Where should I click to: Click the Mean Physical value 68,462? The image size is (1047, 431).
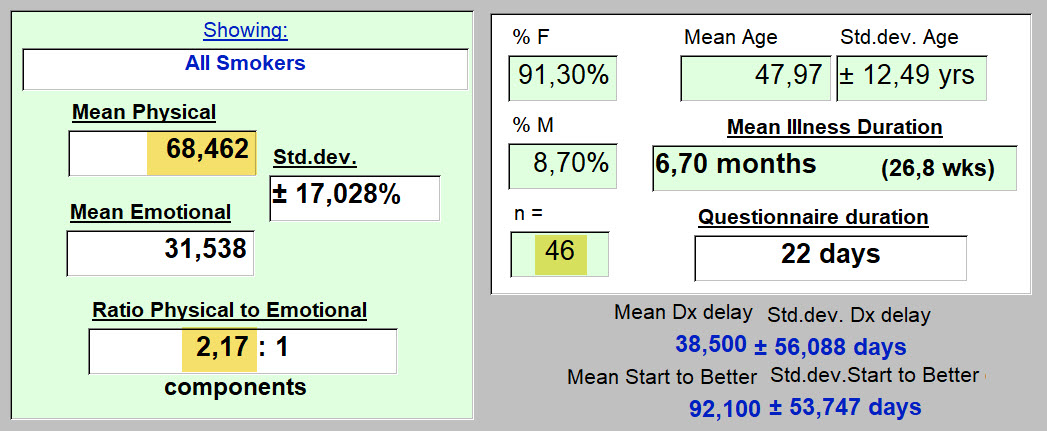(162, 153)
